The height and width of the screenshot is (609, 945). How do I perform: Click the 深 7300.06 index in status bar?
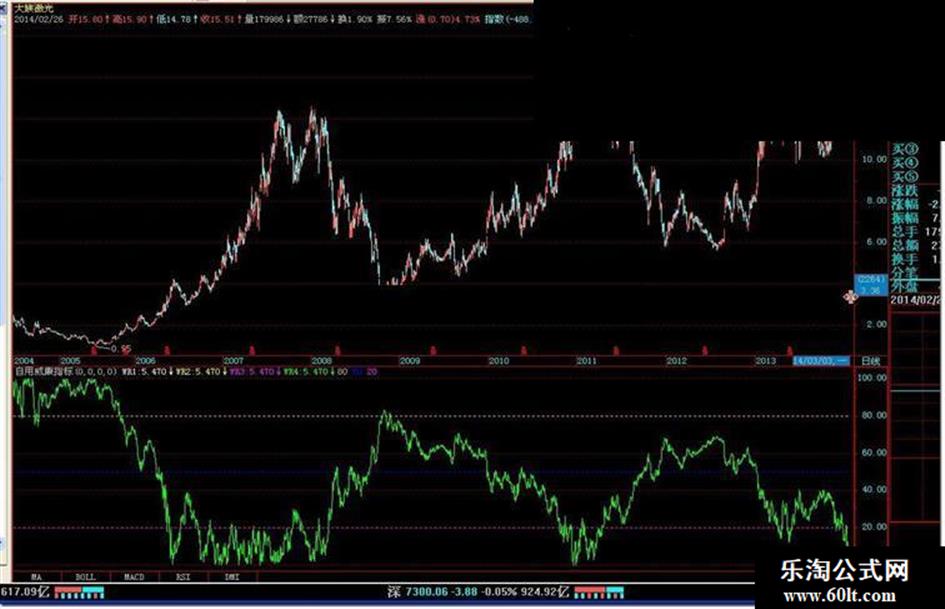pyautogui.click(x=418, y=592)
